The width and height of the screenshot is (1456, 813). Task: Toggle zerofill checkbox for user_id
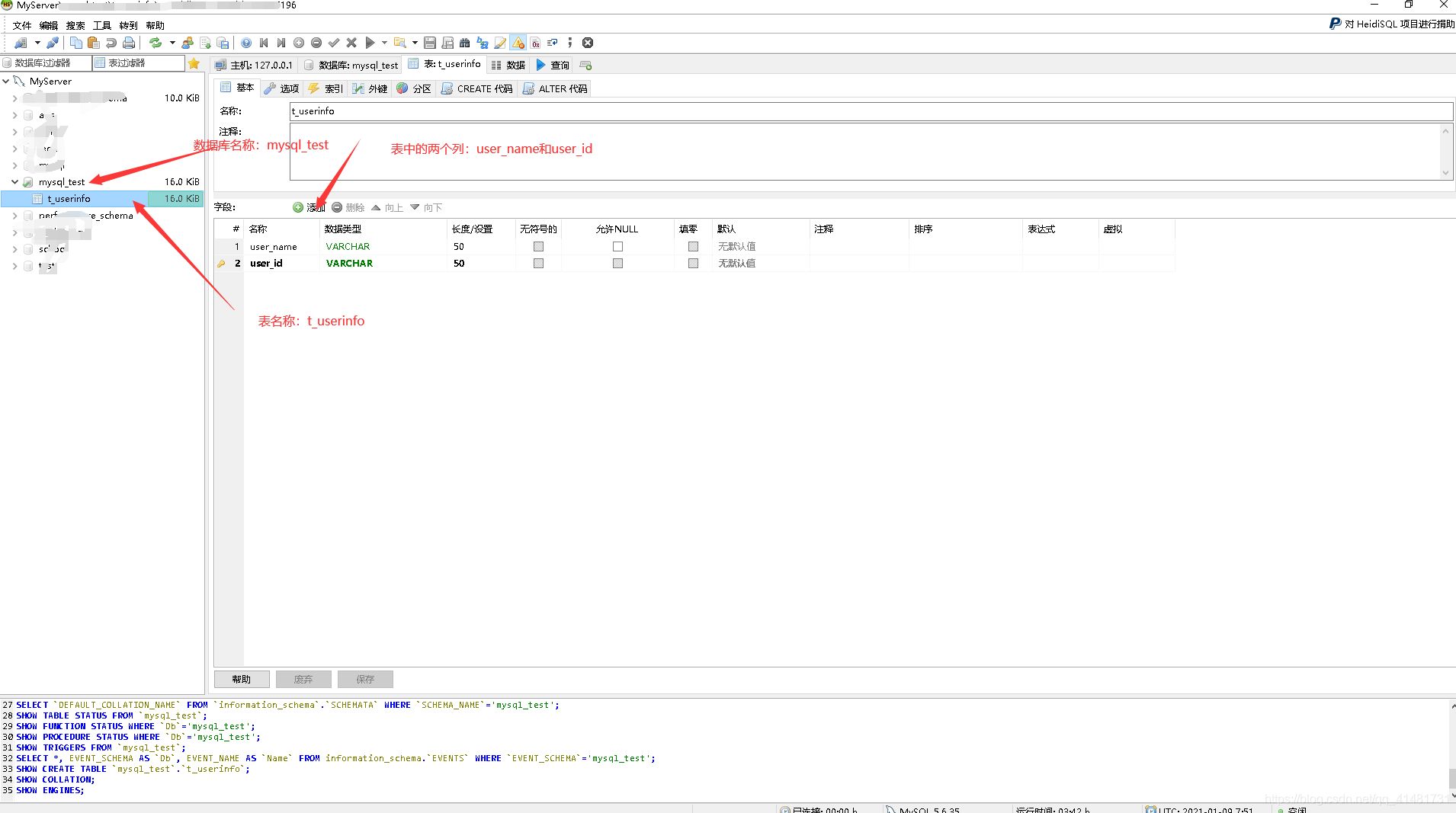click(693, 263)
